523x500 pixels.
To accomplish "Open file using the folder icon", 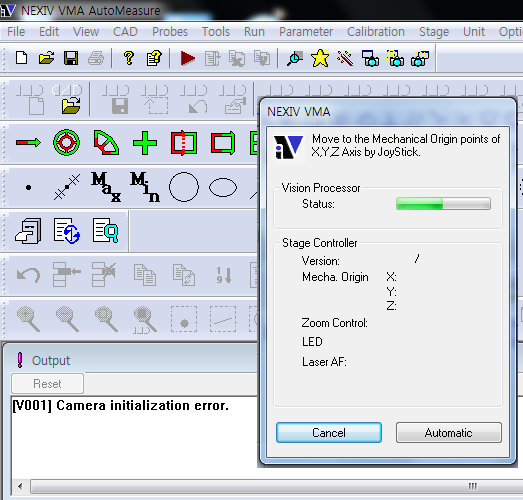I will coord(46,58).
